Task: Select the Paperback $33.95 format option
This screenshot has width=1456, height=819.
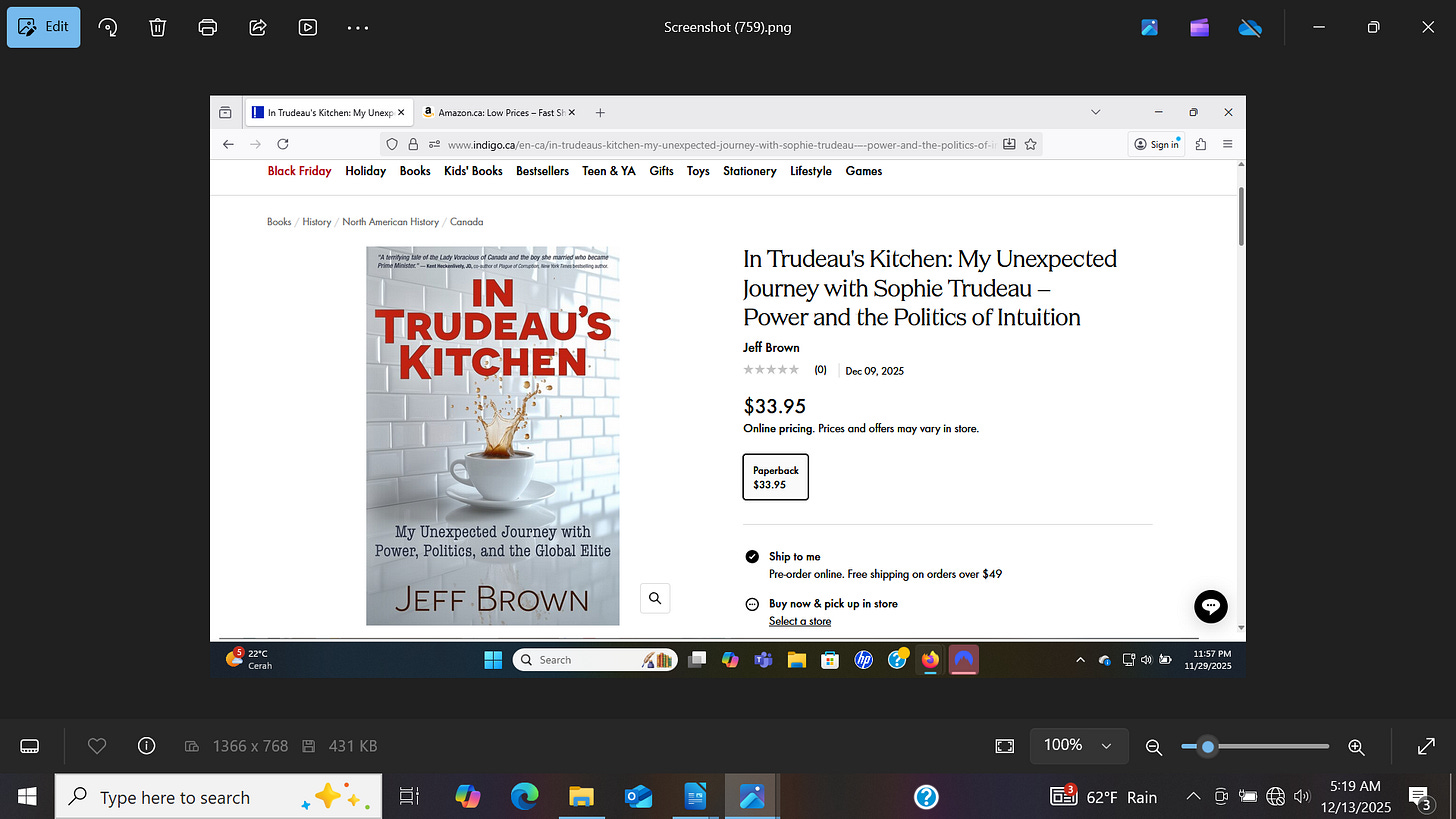Action: [775, 477]
